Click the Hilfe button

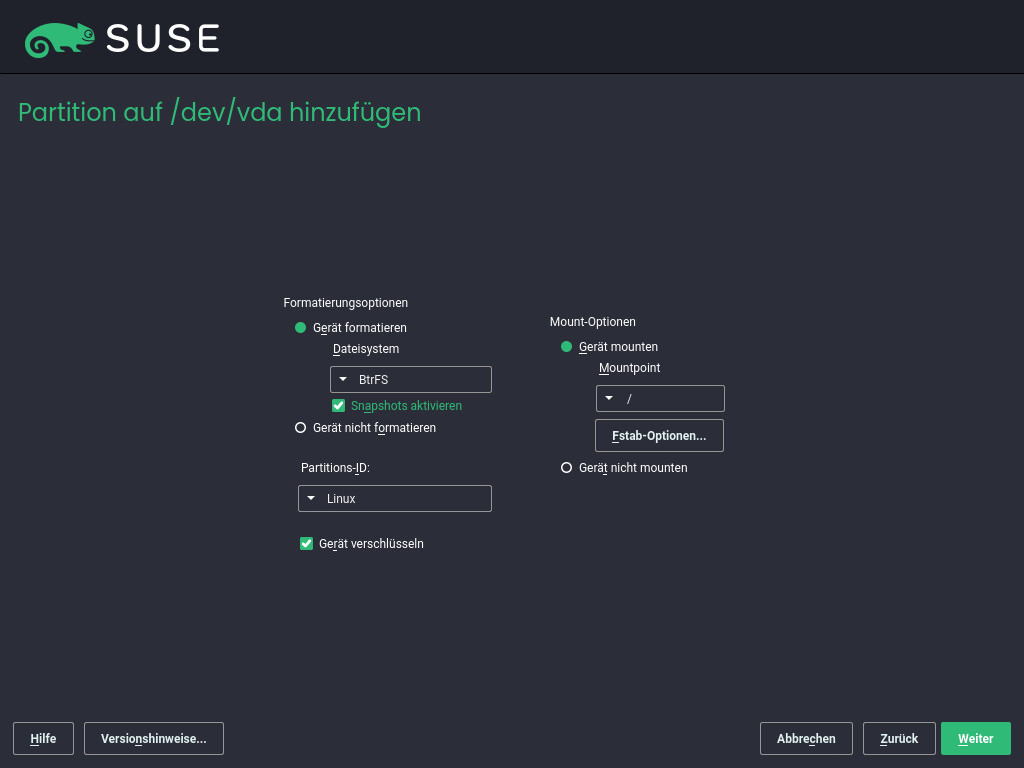[43, 739]
